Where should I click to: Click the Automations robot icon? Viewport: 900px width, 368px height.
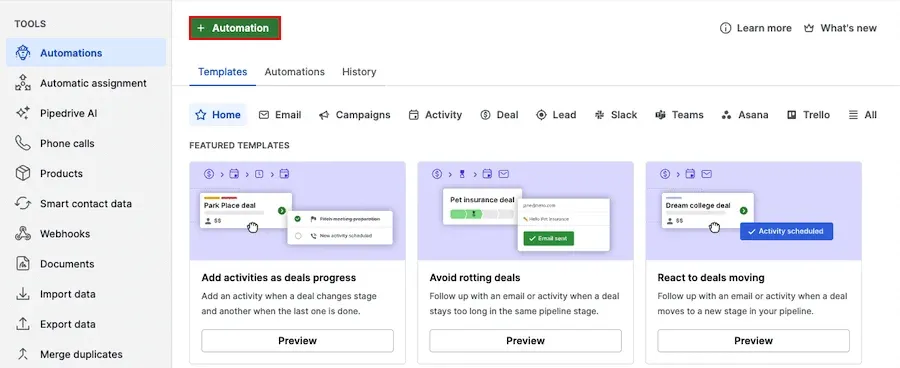[23, 53]
